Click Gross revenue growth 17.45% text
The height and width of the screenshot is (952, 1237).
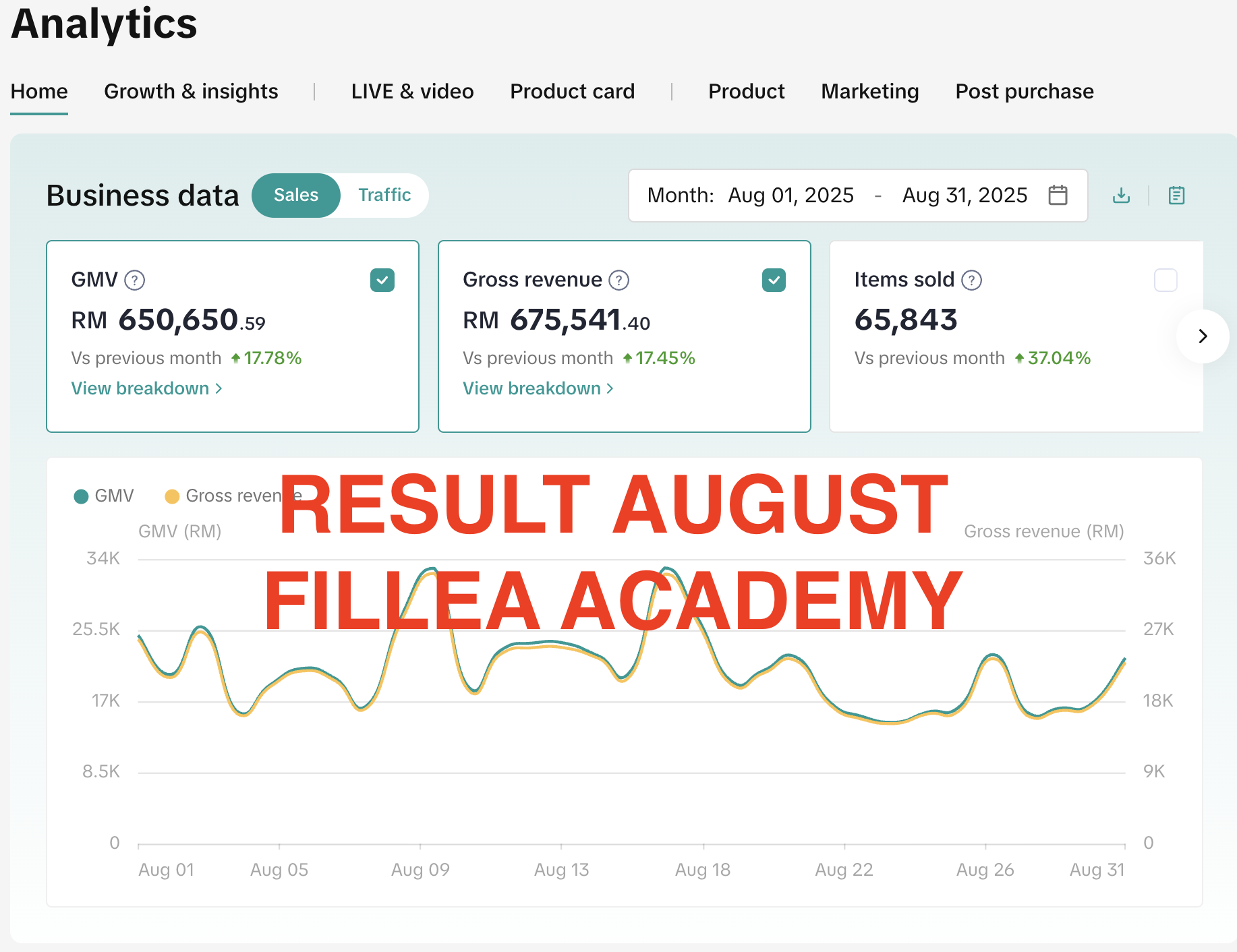(664, 358)
